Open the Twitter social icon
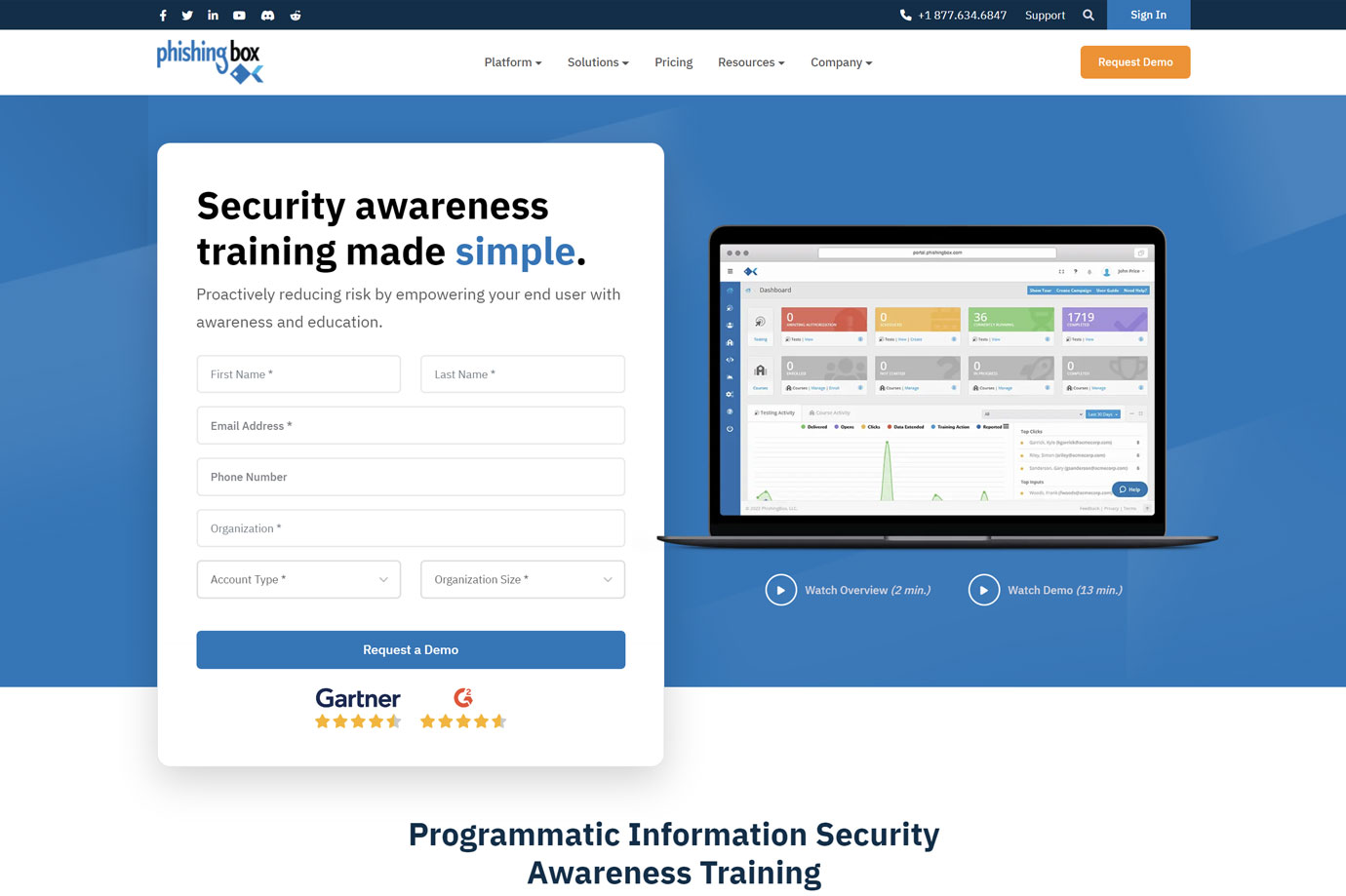The width and height of the screenshot is (1346, 896). click(187, 15)
